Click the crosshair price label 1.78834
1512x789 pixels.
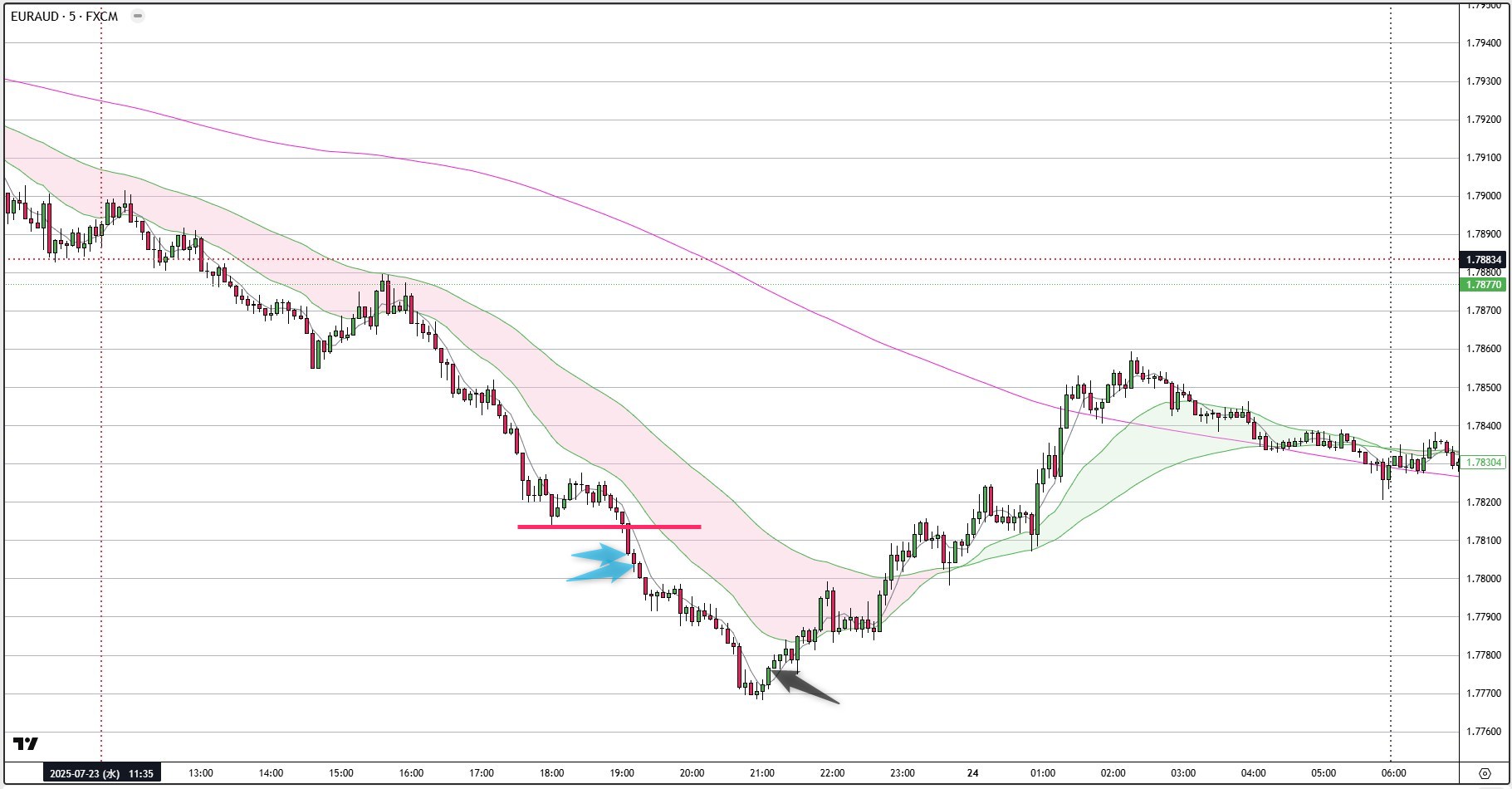pyautogui.click(x=1484, y=260)
